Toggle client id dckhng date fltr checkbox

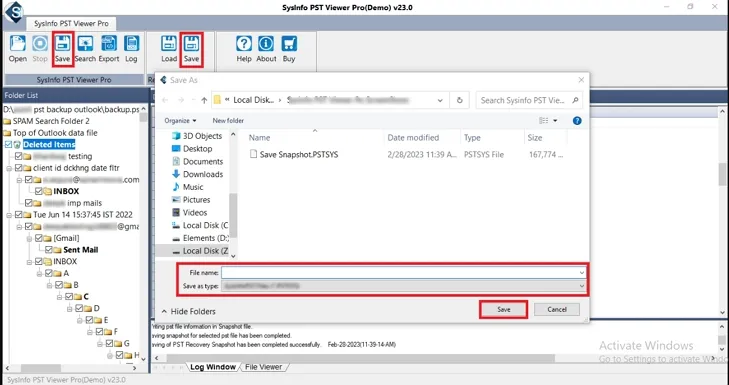click(18, 168)
